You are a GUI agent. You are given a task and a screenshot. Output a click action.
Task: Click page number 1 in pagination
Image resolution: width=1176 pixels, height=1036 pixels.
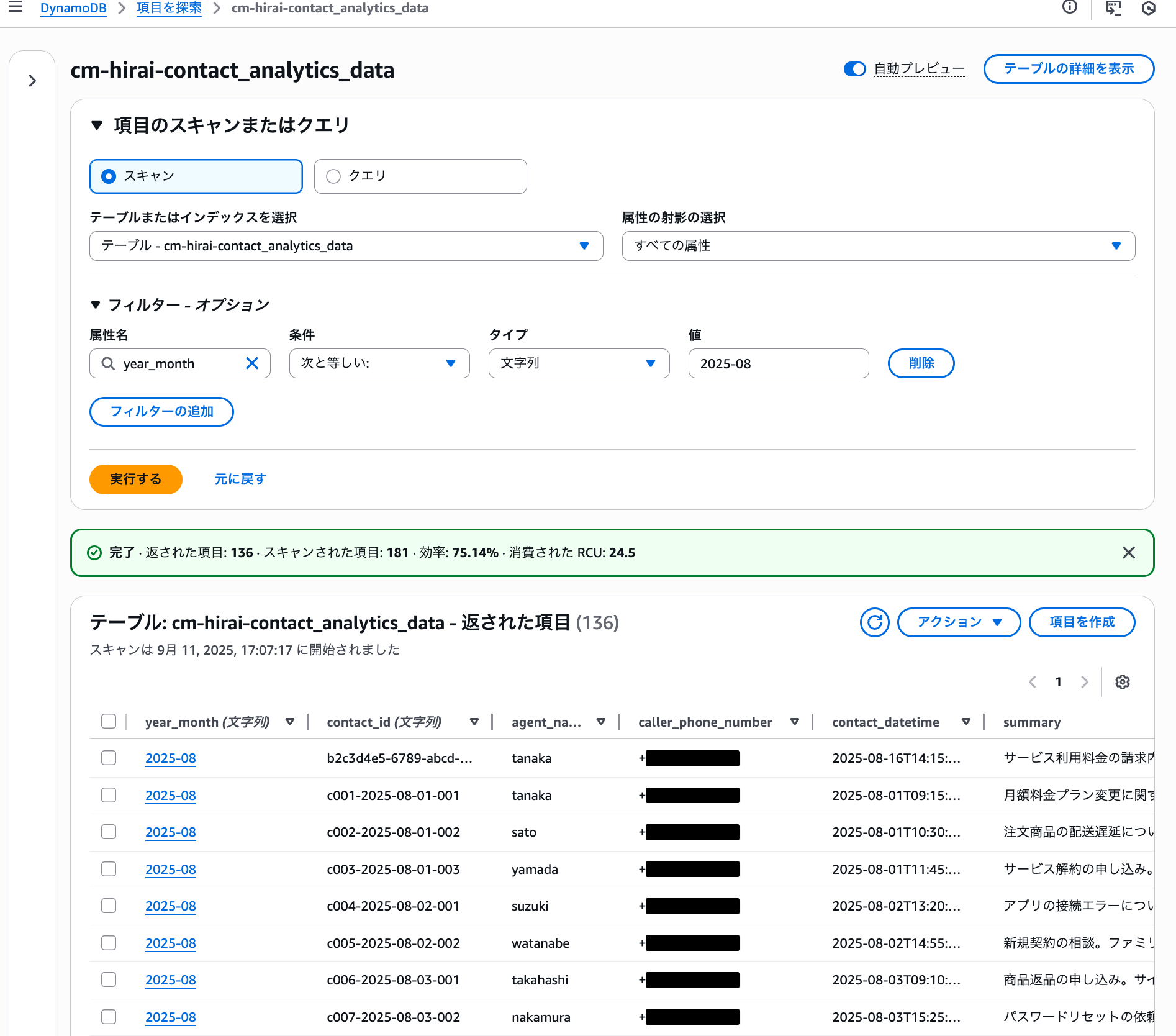pos(1059,682)
